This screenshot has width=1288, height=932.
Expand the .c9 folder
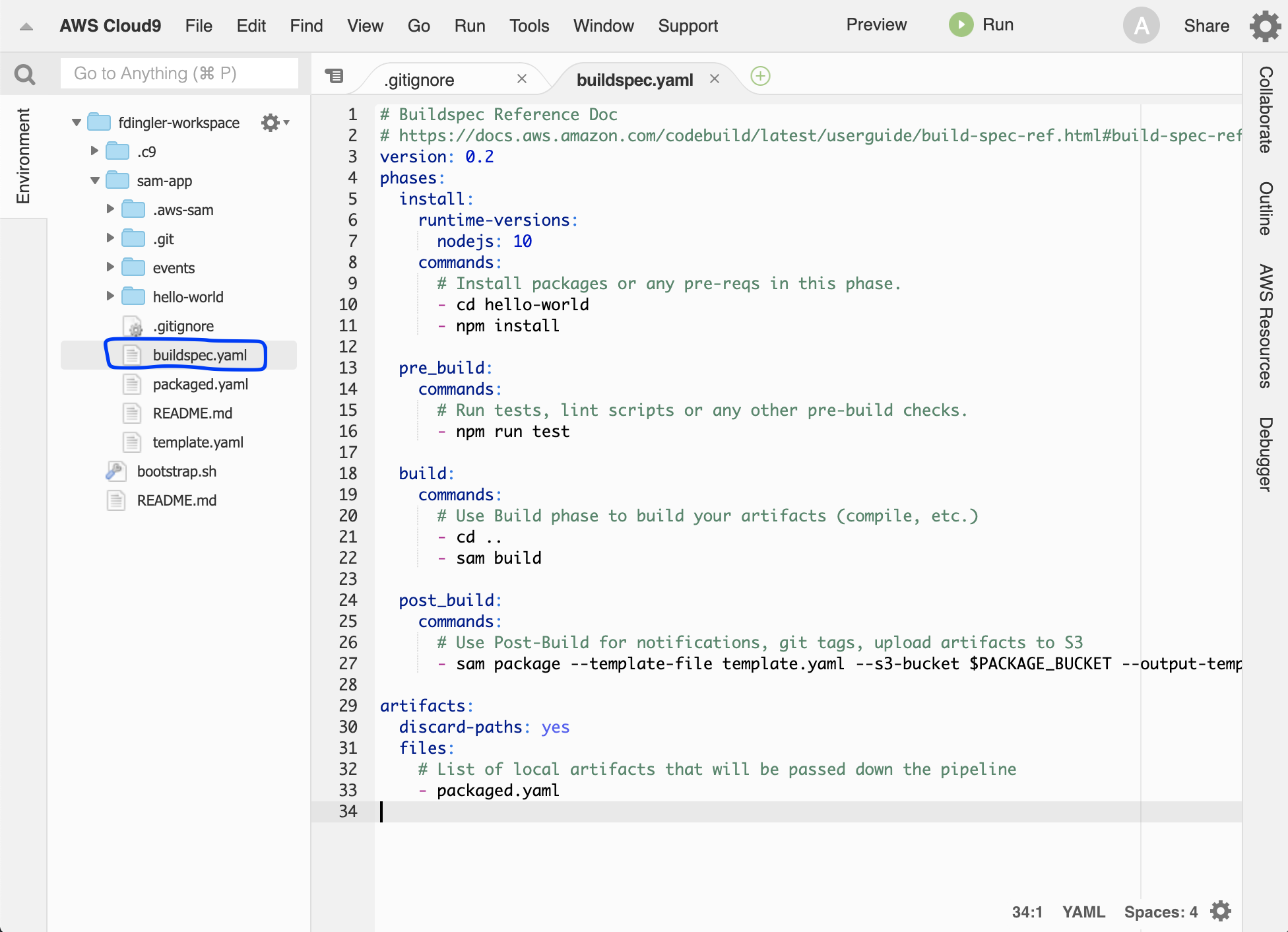pyautogui.click(x=94, y=151)
